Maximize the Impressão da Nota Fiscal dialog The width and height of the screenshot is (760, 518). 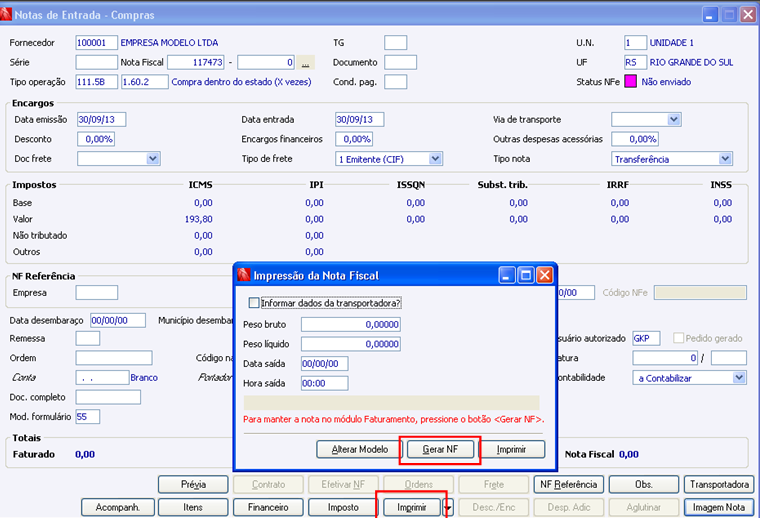coord(525,276)
